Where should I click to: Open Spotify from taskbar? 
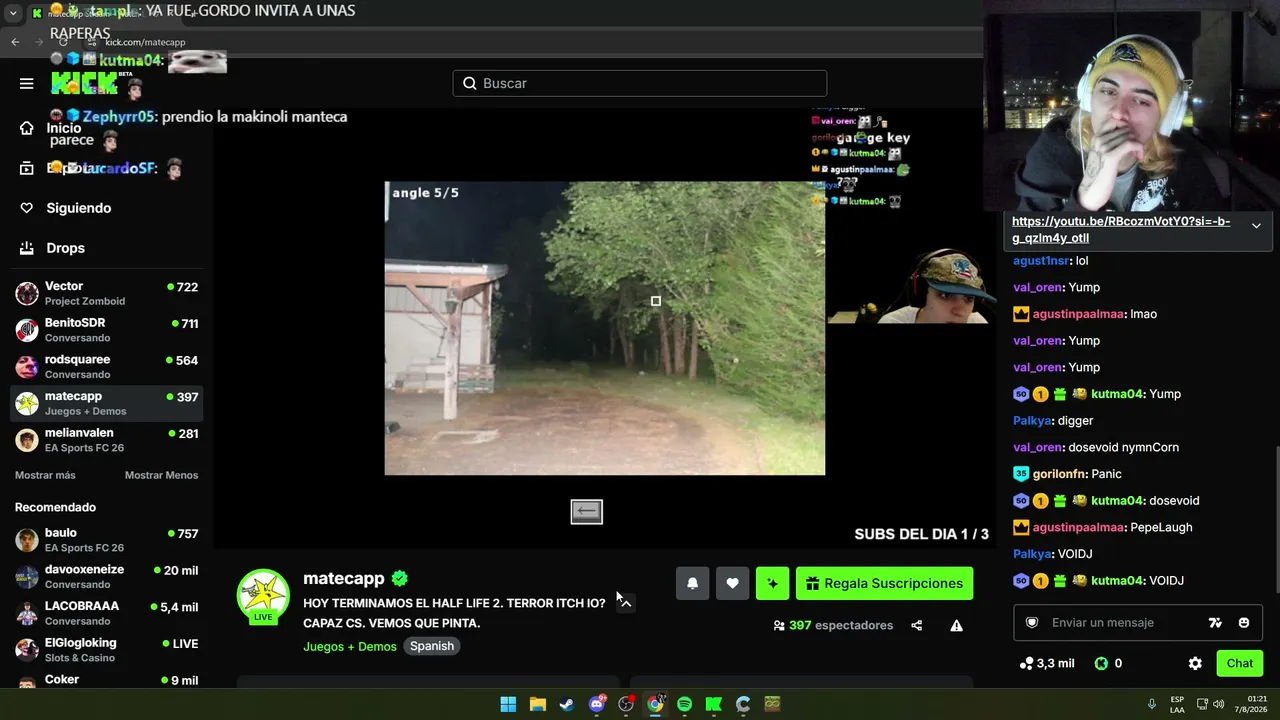[684, 704]
